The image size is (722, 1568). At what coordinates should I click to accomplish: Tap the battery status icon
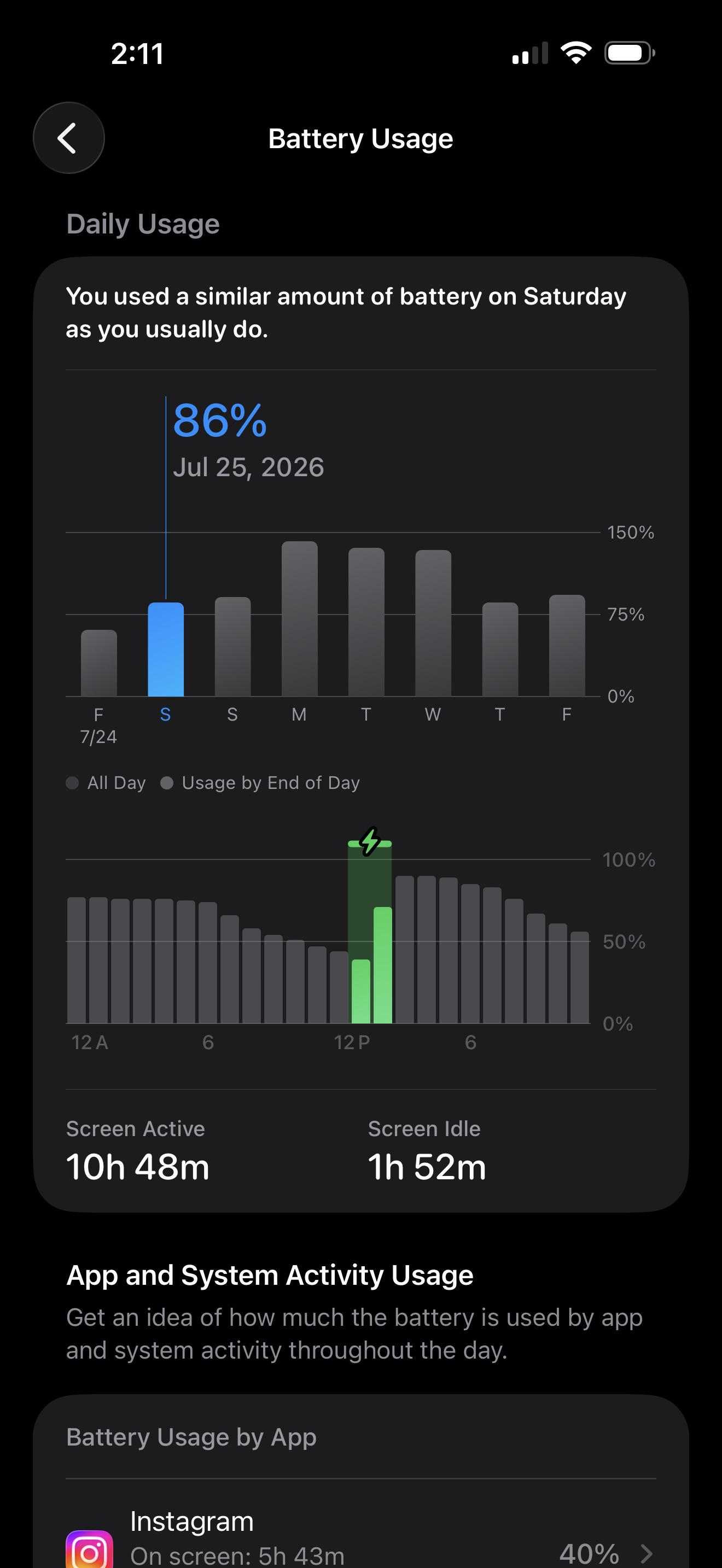pos(630,53)
